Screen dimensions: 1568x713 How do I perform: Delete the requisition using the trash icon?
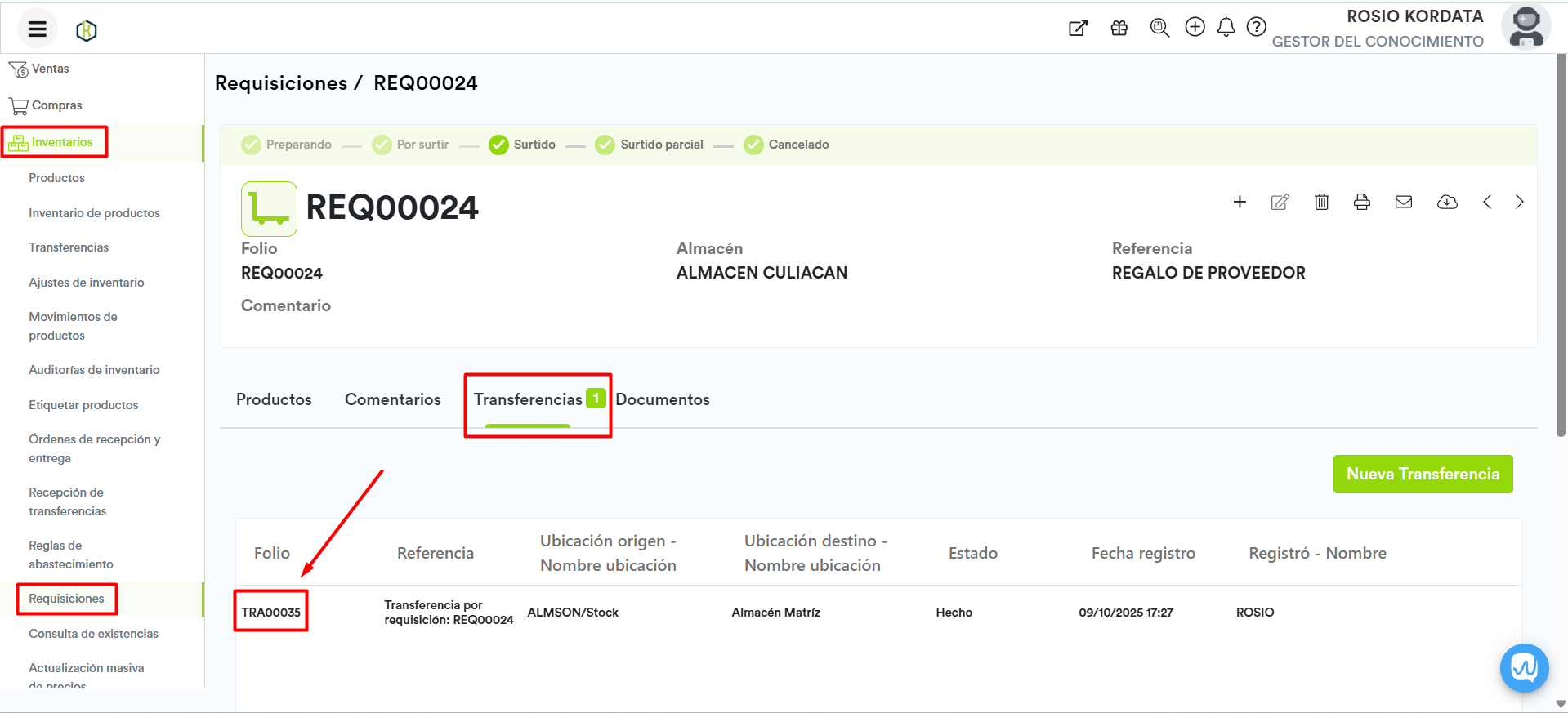(x=1321, y=202)
